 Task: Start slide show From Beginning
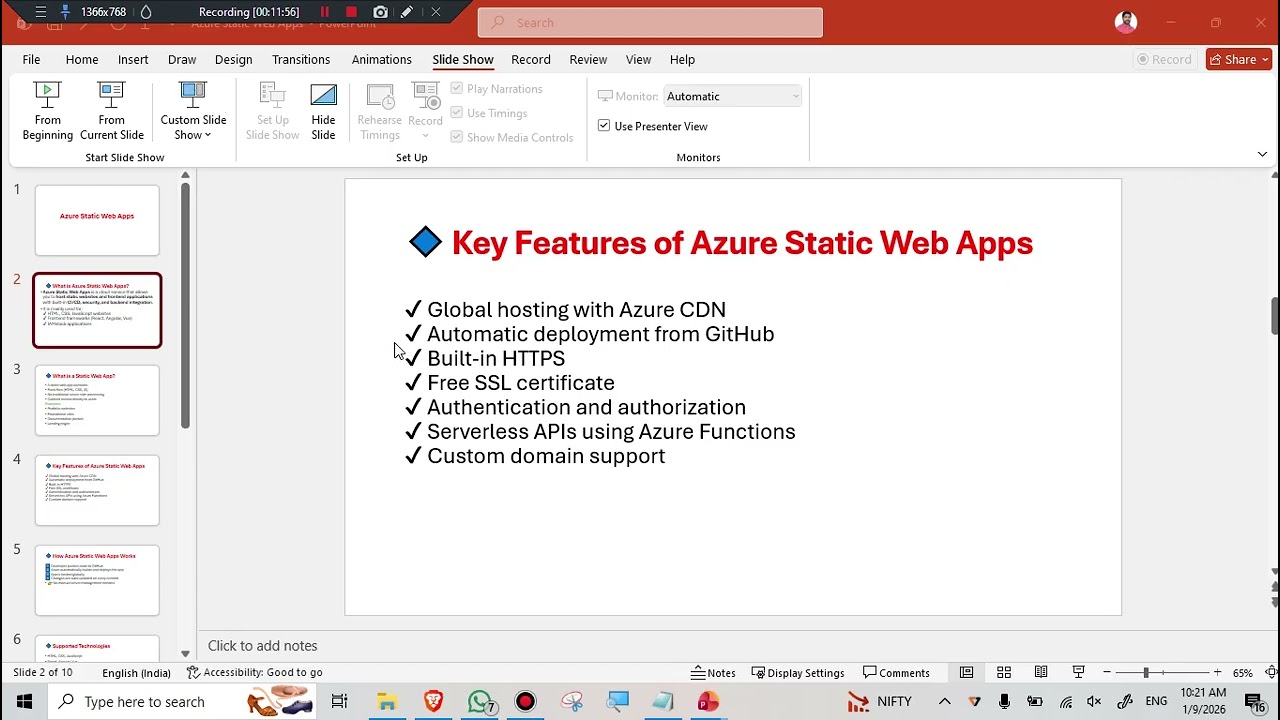[47, 112]
